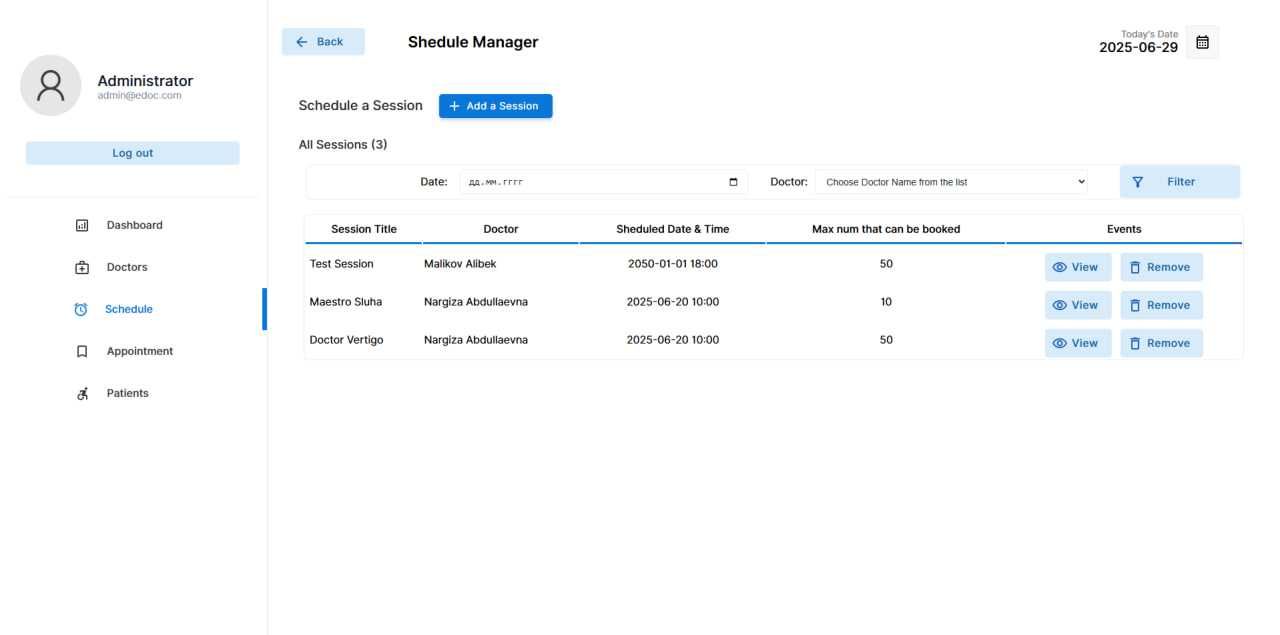Image resolution: width=1280 pixels, height=635 pixels.
Task: Click the Max num that can be booked header
Action: [x=886, y=229]
